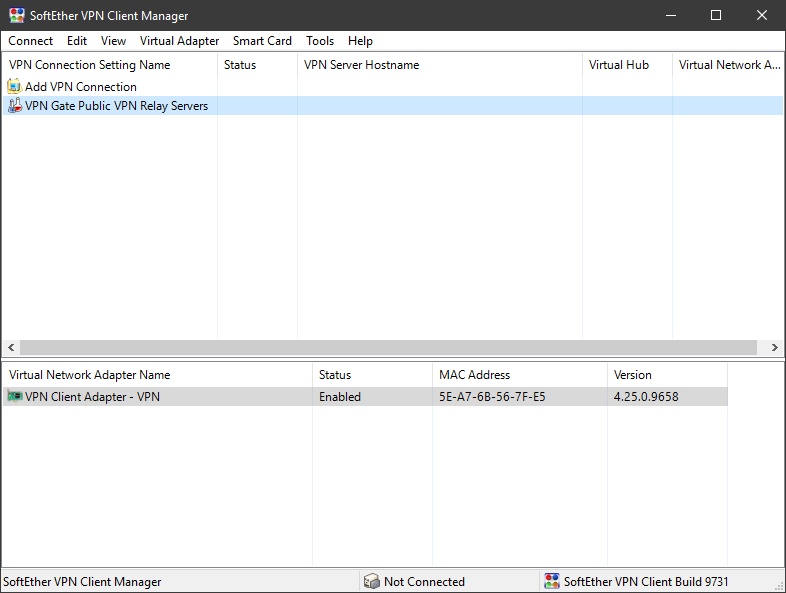Image resolution: width=786 pixels, height=593 pixels.
Task: Sort by VPN Connection Setting Name column
Action: pos(110,65)
